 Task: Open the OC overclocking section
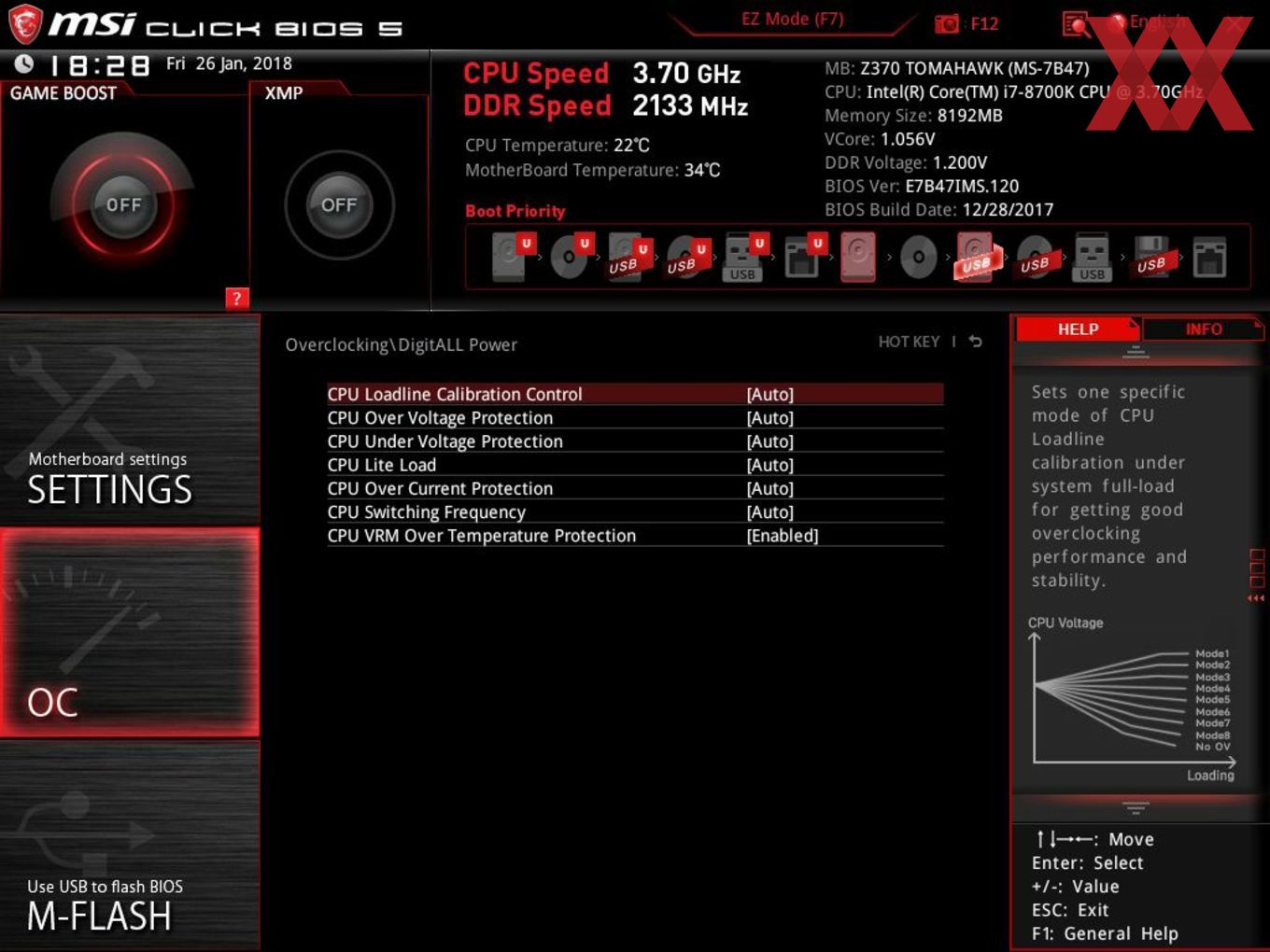130,632
